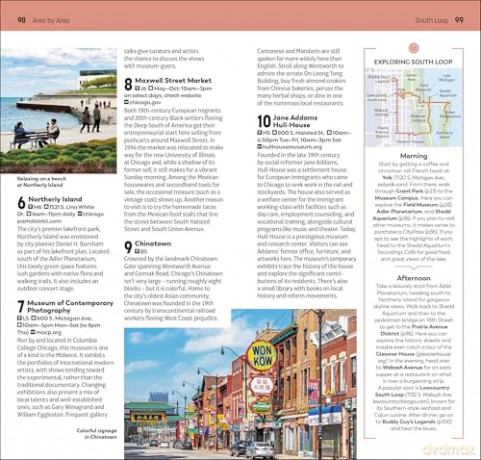481x460 pixels.
Task: Click the bold Lowcountry text
Action: click(x=434, y=388)
